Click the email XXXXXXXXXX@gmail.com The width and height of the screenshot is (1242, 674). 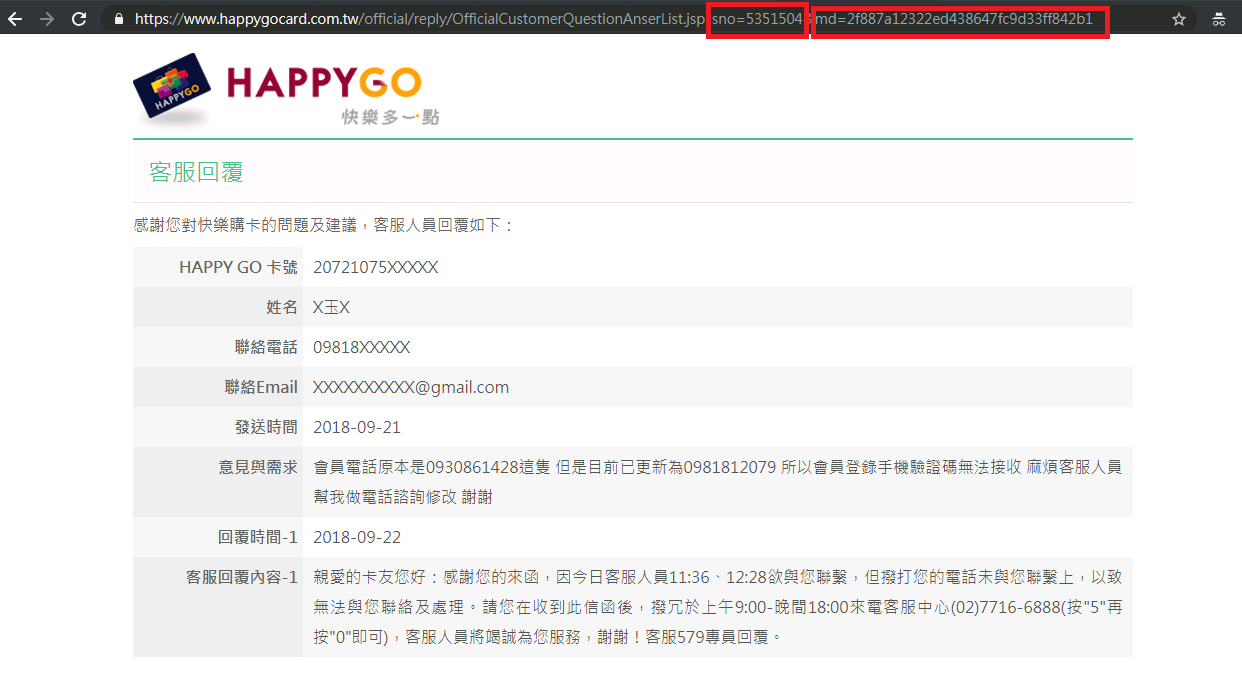pyautogui.click(x=411, y=387)
